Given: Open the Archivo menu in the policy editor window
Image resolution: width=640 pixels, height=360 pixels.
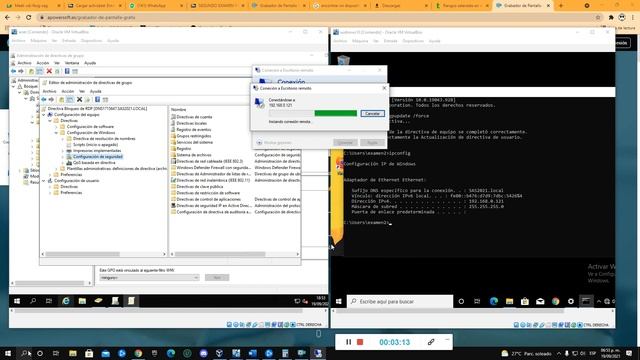Looking at the screenshot, I should [x=49, y=91].
